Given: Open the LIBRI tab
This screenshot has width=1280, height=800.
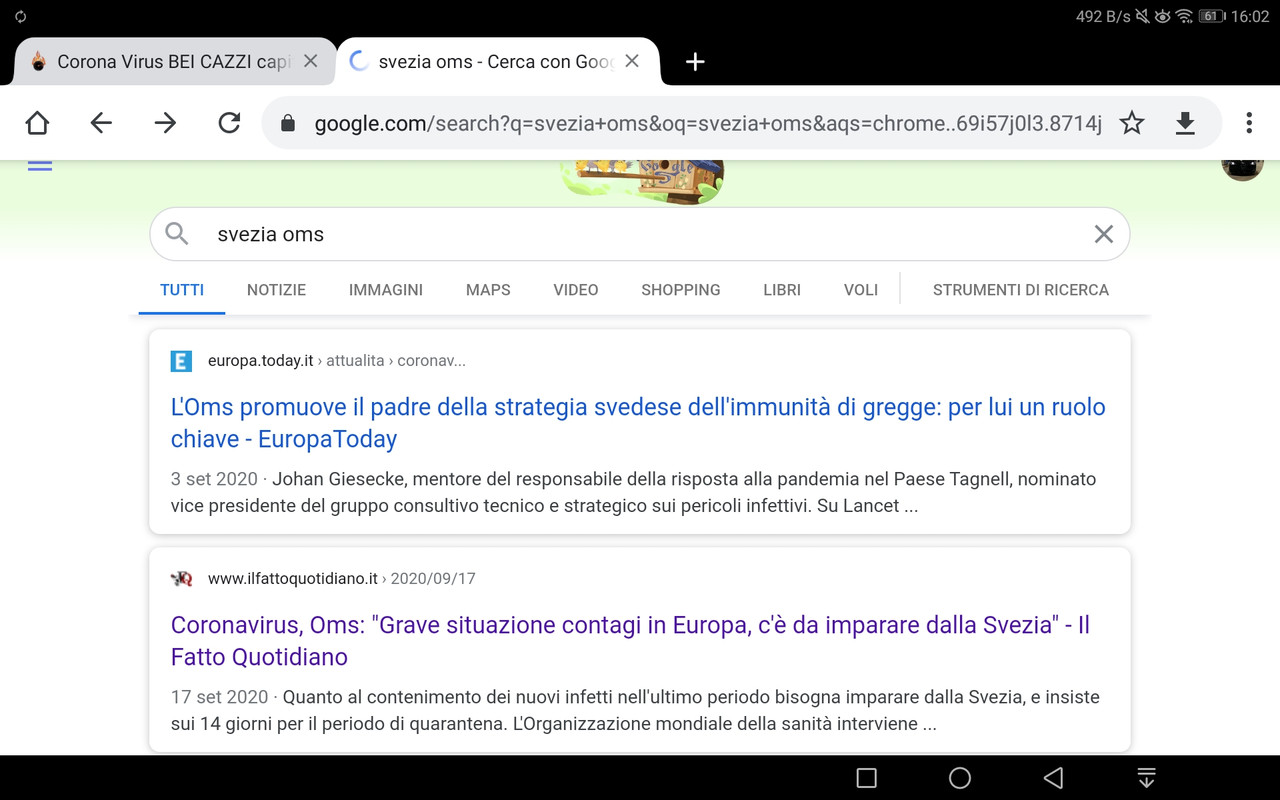Looking at the screenshot, I should point(782,290).
